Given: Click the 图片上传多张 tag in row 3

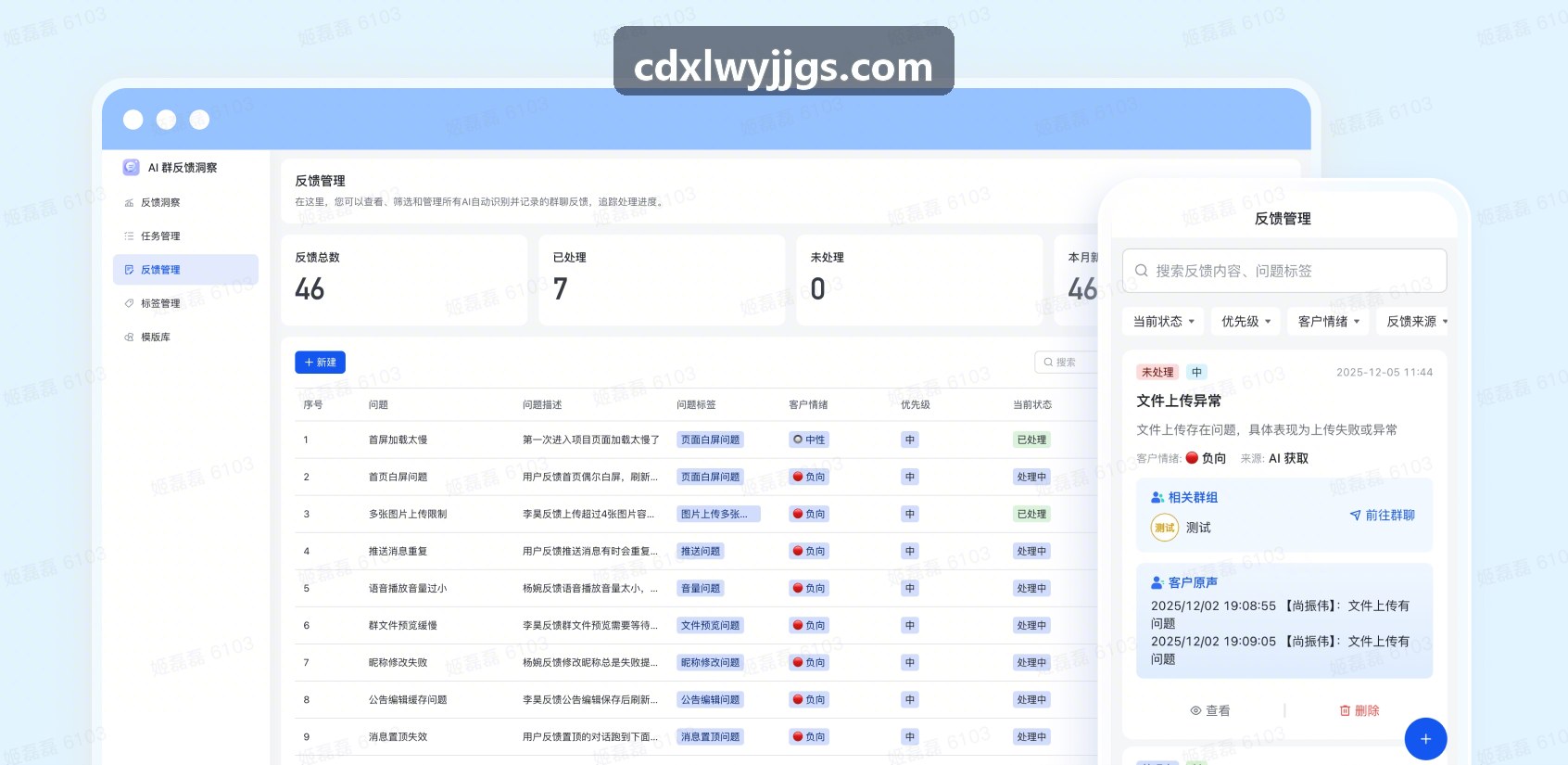Looking at the screenshot, I should pos(718,515).
